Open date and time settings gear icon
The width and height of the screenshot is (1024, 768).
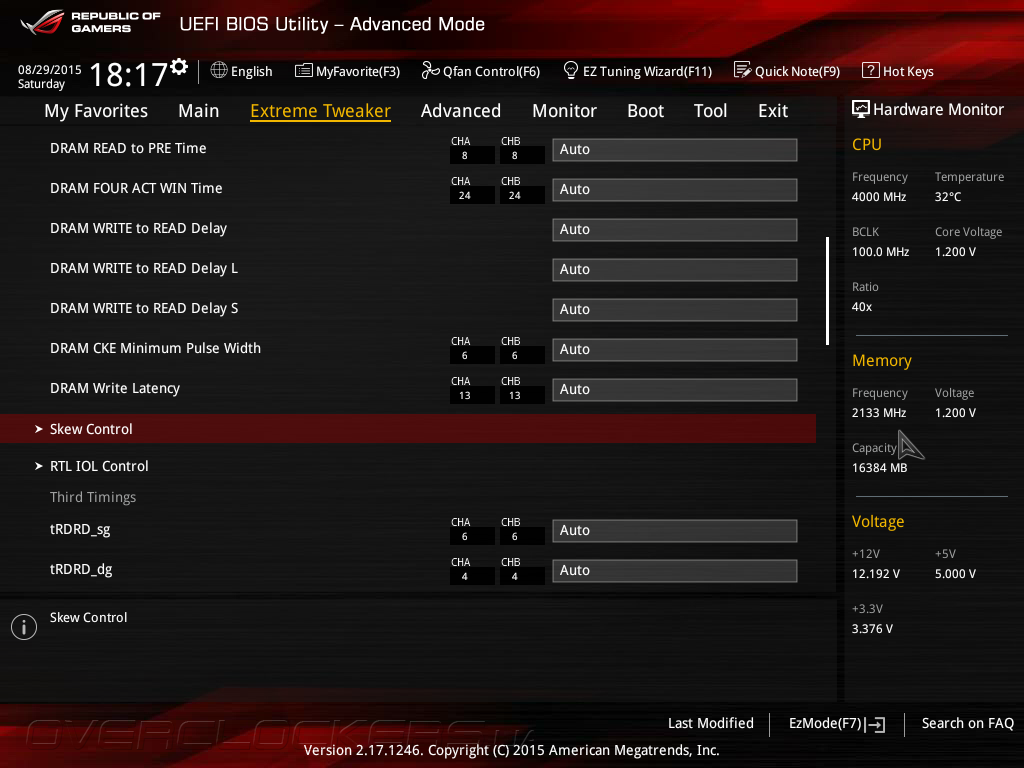coord(179,67)
